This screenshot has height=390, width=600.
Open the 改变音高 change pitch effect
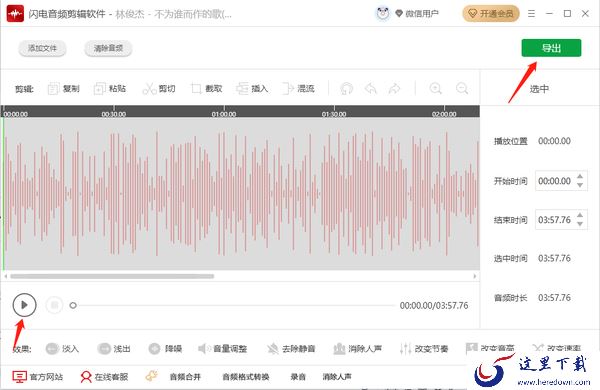point(490,348)
